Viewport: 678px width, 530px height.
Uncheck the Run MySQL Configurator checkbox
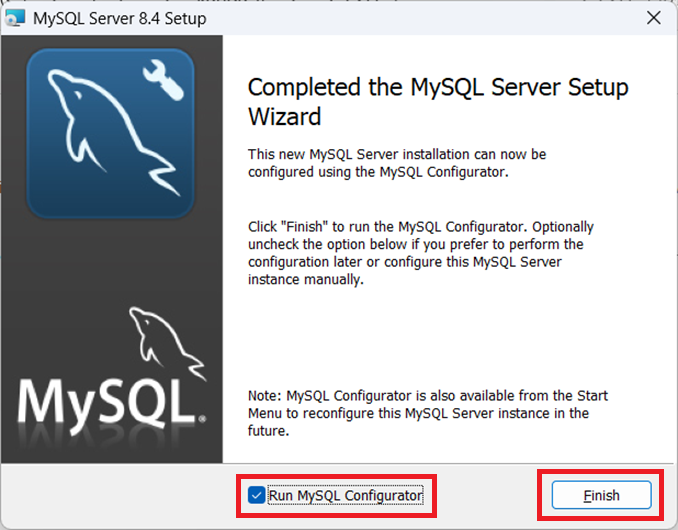tap(257, 495)
